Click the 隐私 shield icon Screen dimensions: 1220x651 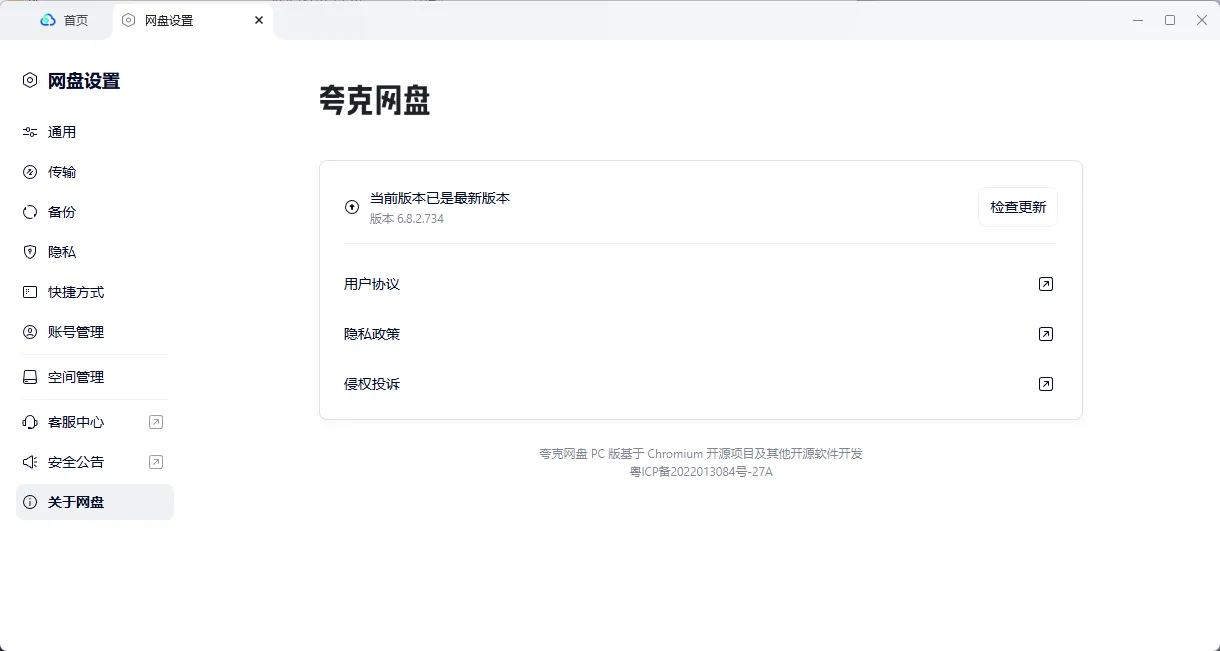30,252
